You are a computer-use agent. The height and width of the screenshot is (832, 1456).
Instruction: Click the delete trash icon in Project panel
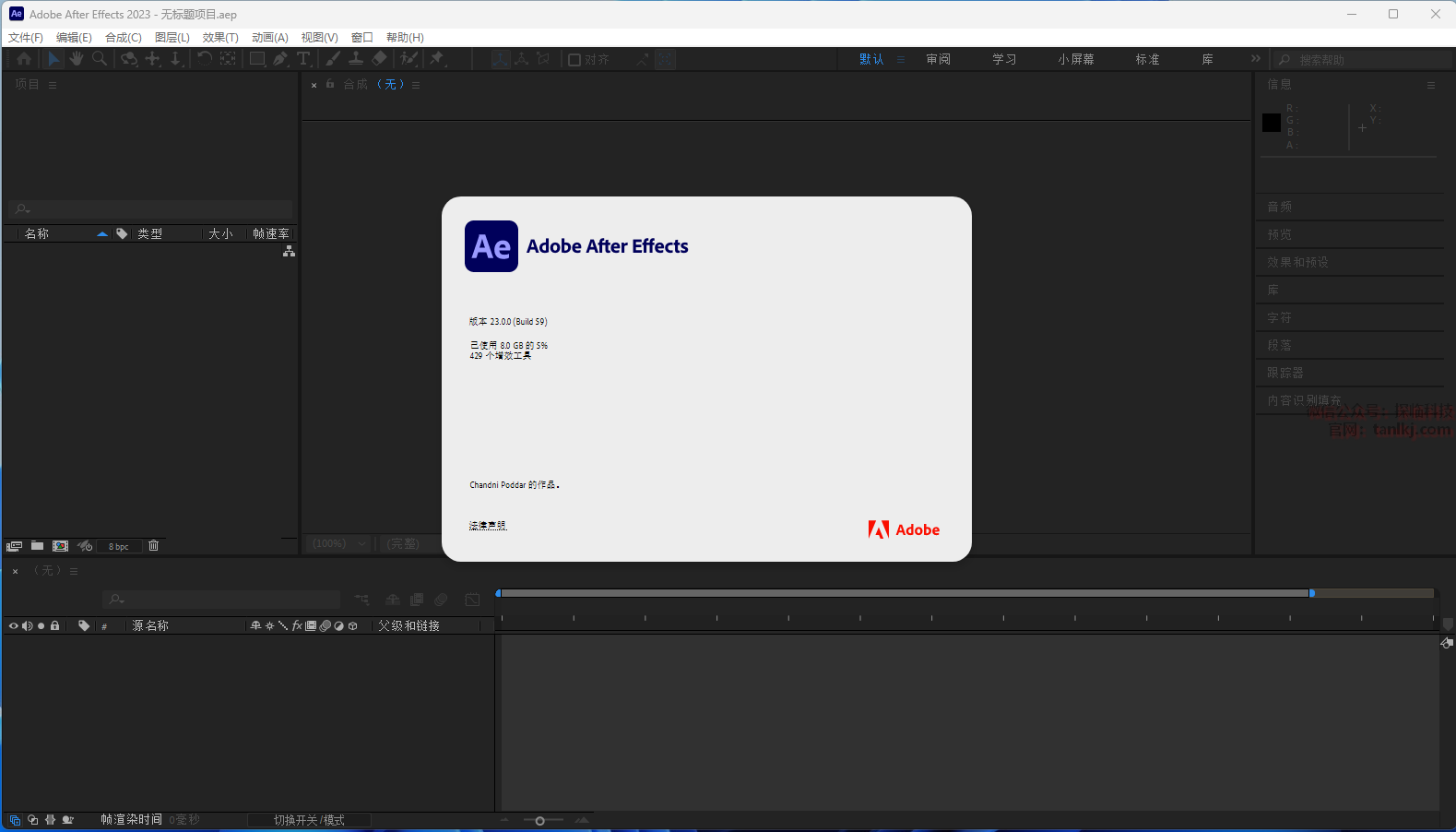click(x=154, y=546)
